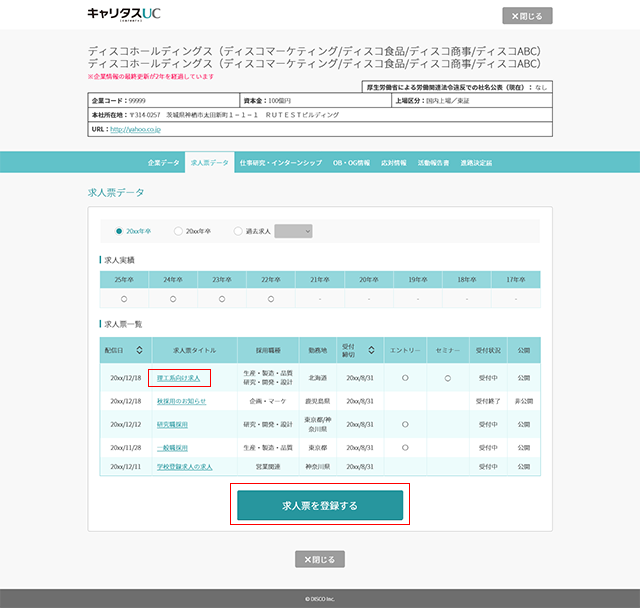Click the 採用職種 column header
The width and height of the screenshot is (640, 608).
click(x=268, y=350)
